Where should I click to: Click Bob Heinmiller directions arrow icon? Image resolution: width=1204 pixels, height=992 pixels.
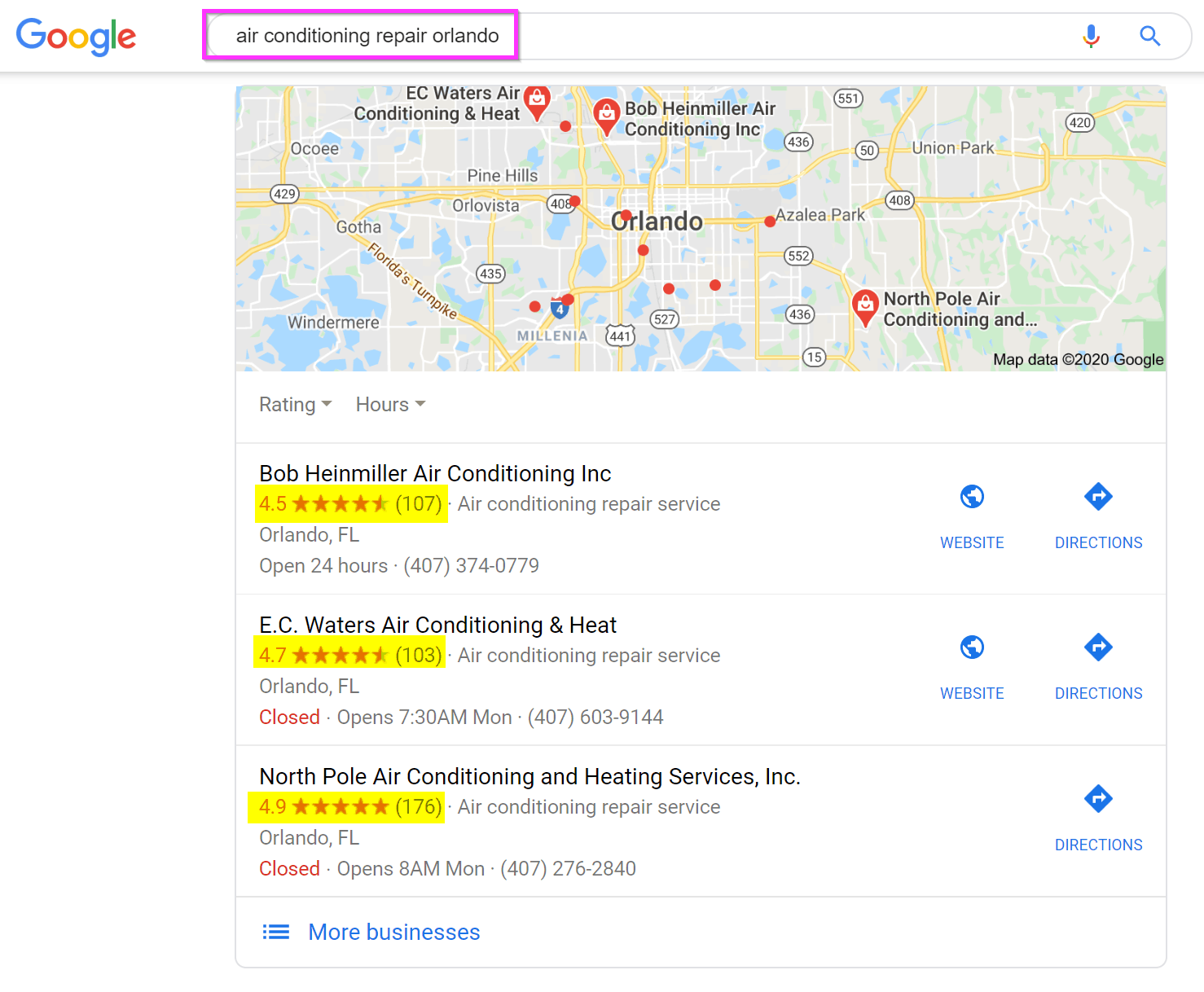(1098, 496)
